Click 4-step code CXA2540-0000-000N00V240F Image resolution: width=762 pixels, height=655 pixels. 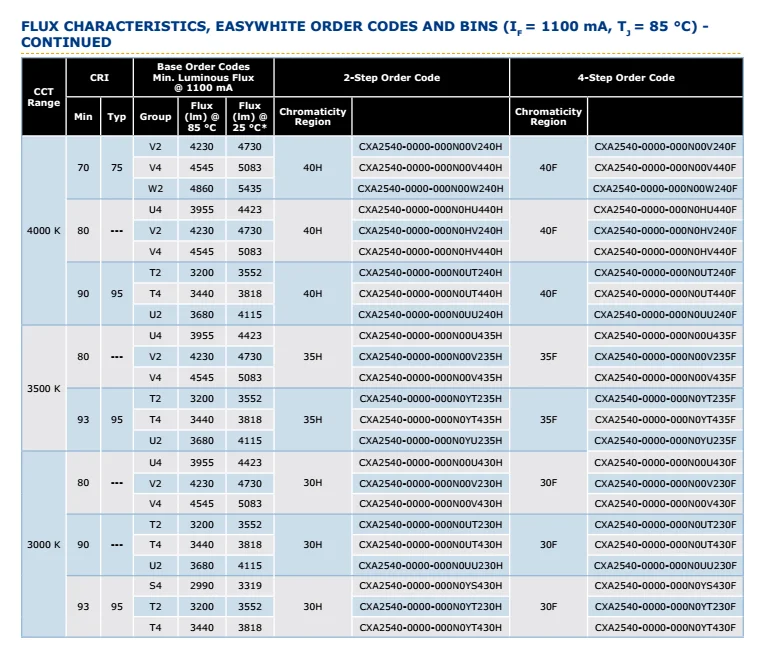click(x=665, y=147)
